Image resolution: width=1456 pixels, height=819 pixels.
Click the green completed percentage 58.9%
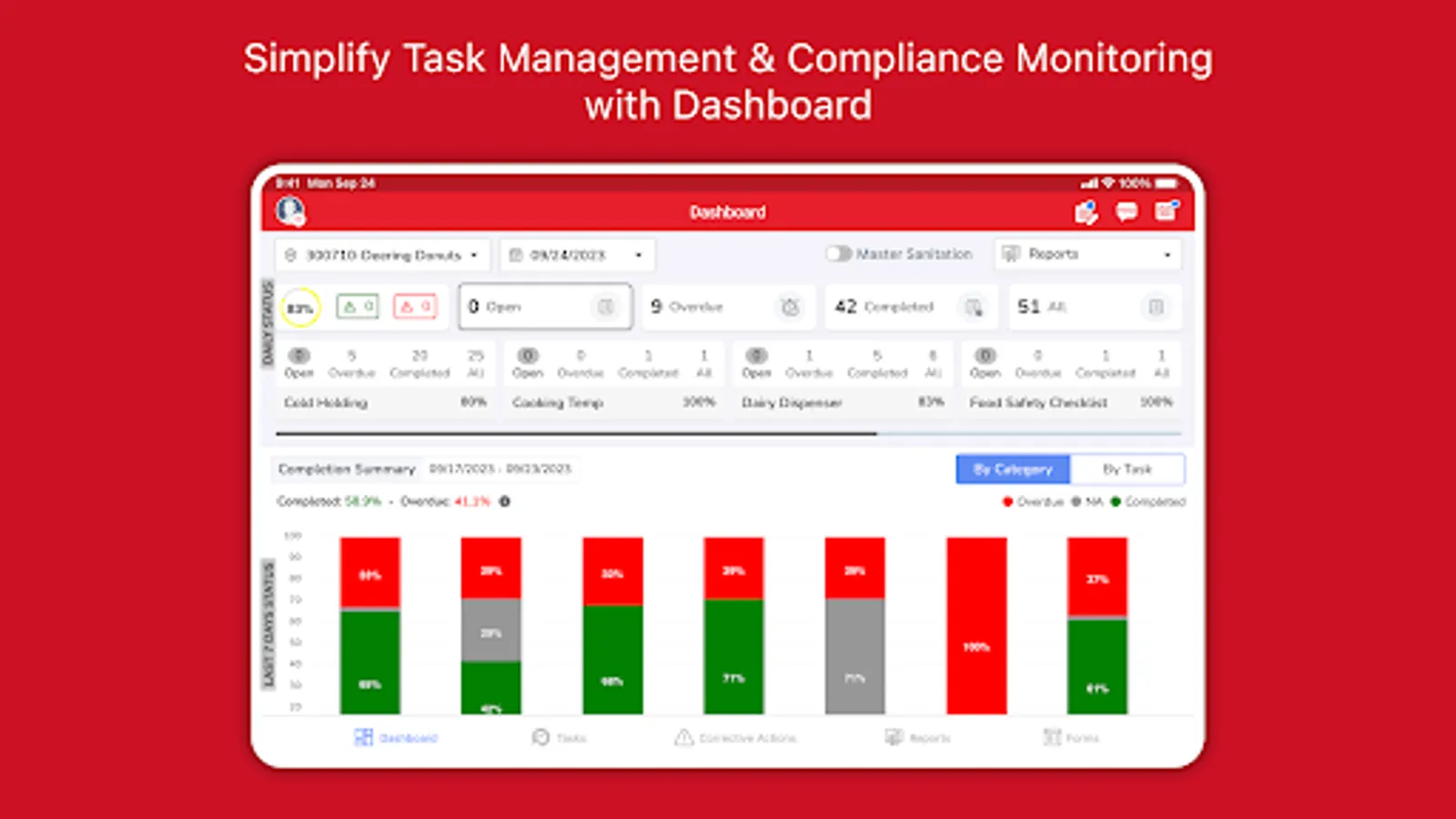[x=362, y=501]
